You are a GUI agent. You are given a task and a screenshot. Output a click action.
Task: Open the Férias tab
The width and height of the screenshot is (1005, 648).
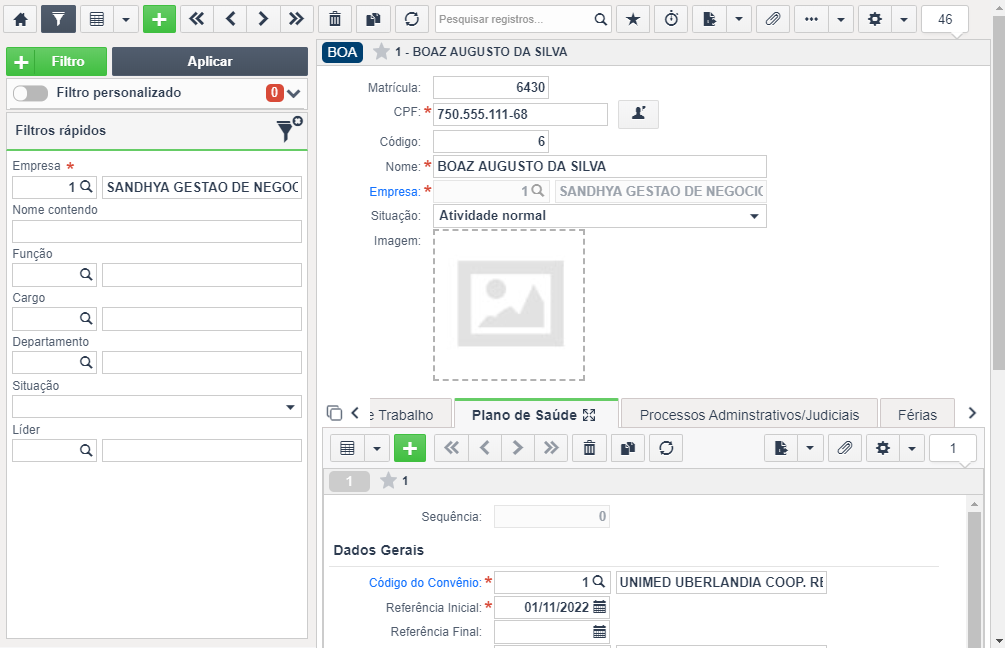917,415
